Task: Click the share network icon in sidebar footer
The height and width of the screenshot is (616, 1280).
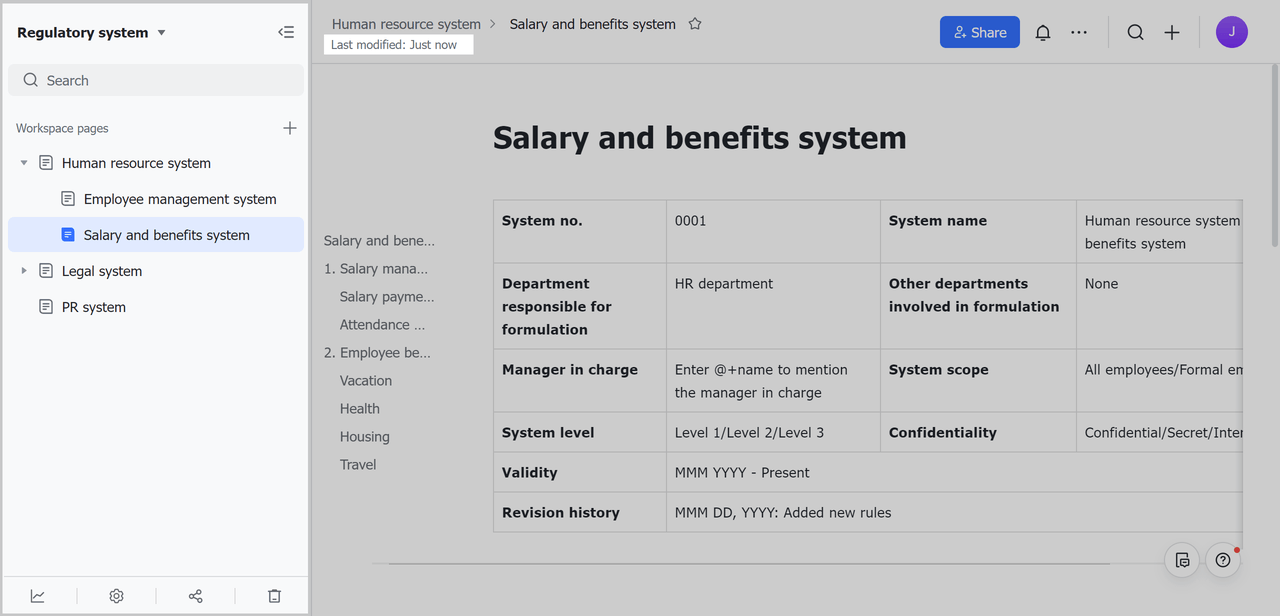Action: [195, 596]
